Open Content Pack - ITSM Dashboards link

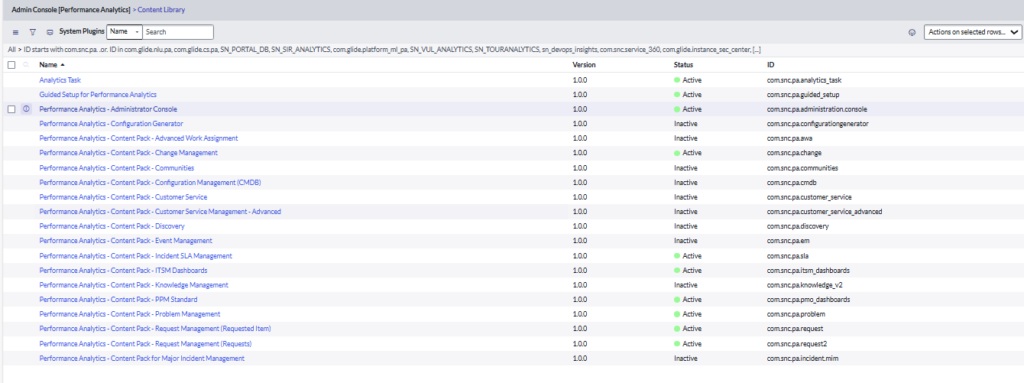(x=123, y=271)
